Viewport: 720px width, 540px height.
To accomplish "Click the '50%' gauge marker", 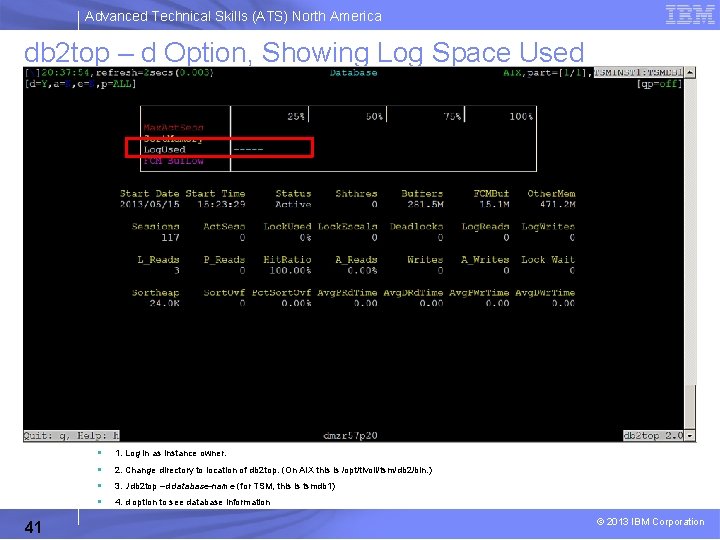I will (x=374, y=117).
